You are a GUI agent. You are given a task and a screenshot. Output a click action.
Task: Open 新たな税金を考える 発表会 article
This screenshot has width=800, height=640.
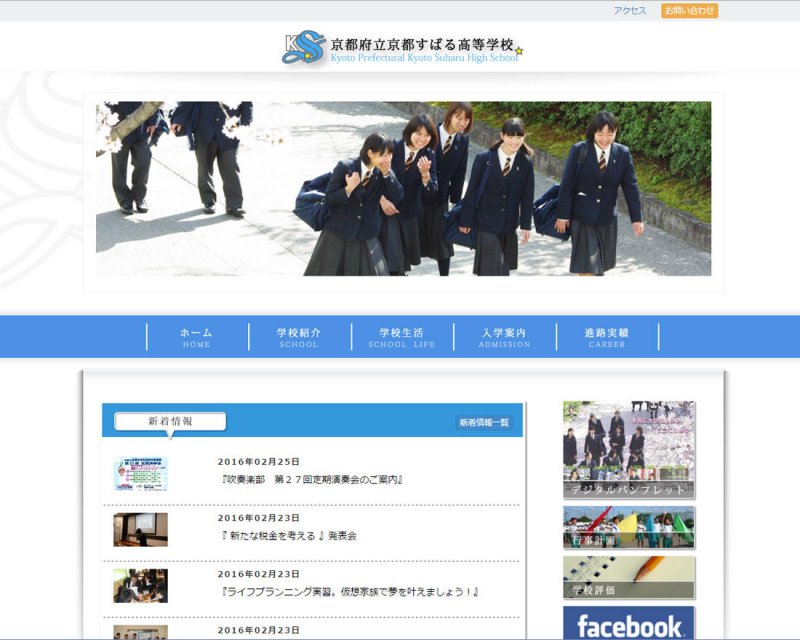(x=289, y=536)
